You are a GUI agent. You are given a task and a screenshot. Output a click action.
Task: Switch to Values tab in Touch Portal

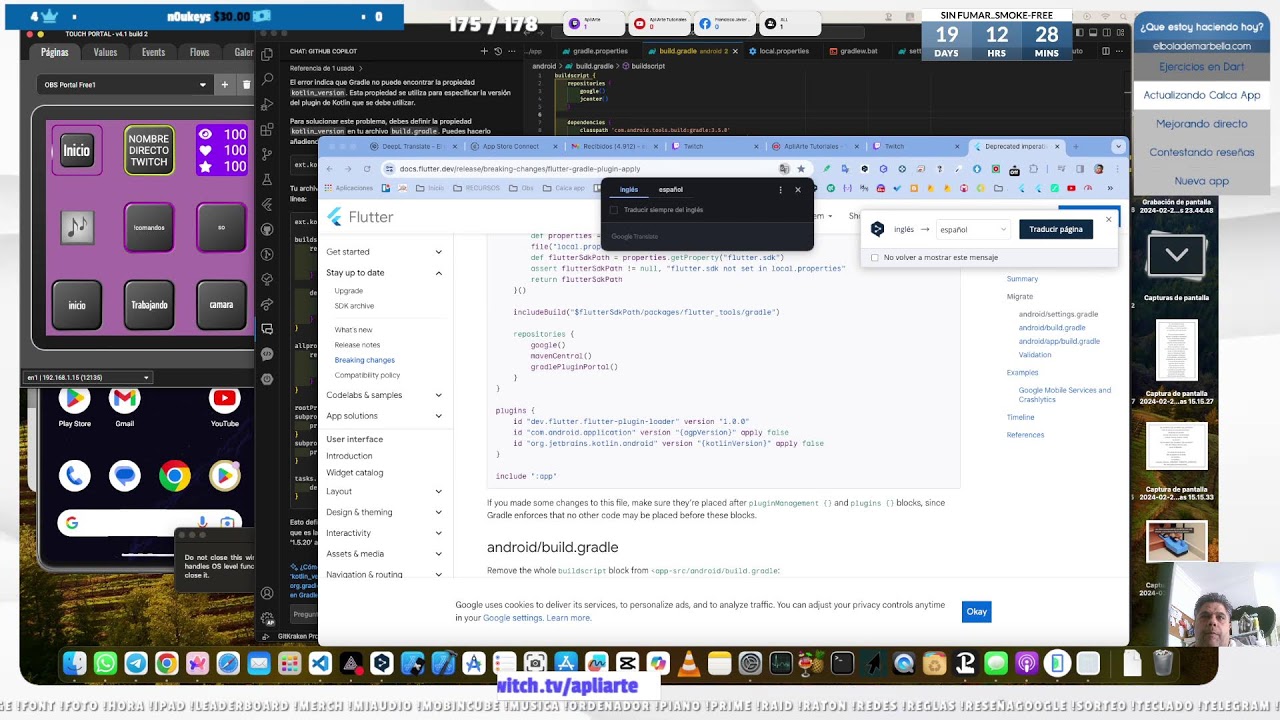105,52
